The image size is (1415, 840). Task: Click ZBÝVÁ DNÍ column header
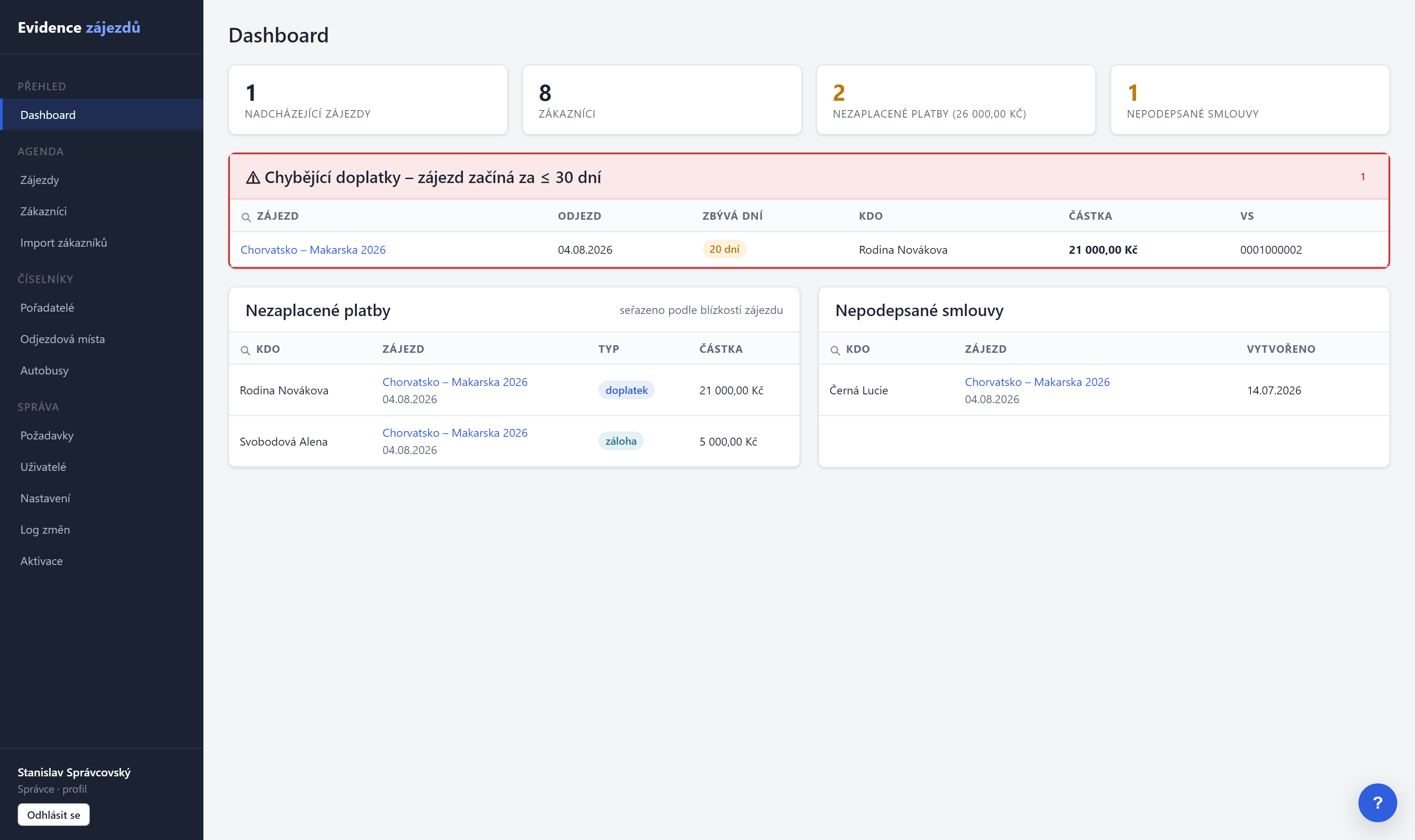point(732,216)
